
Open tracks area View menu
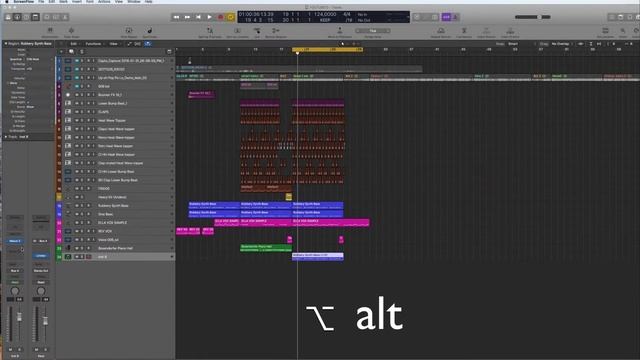tap(114, 44)
